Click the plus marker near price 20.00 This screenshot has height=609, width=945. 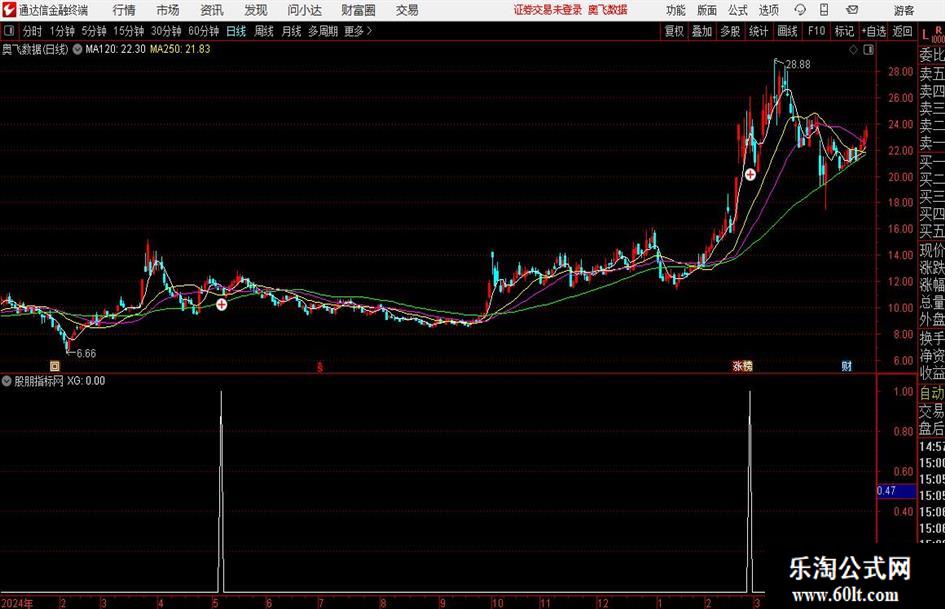[750, 175]
